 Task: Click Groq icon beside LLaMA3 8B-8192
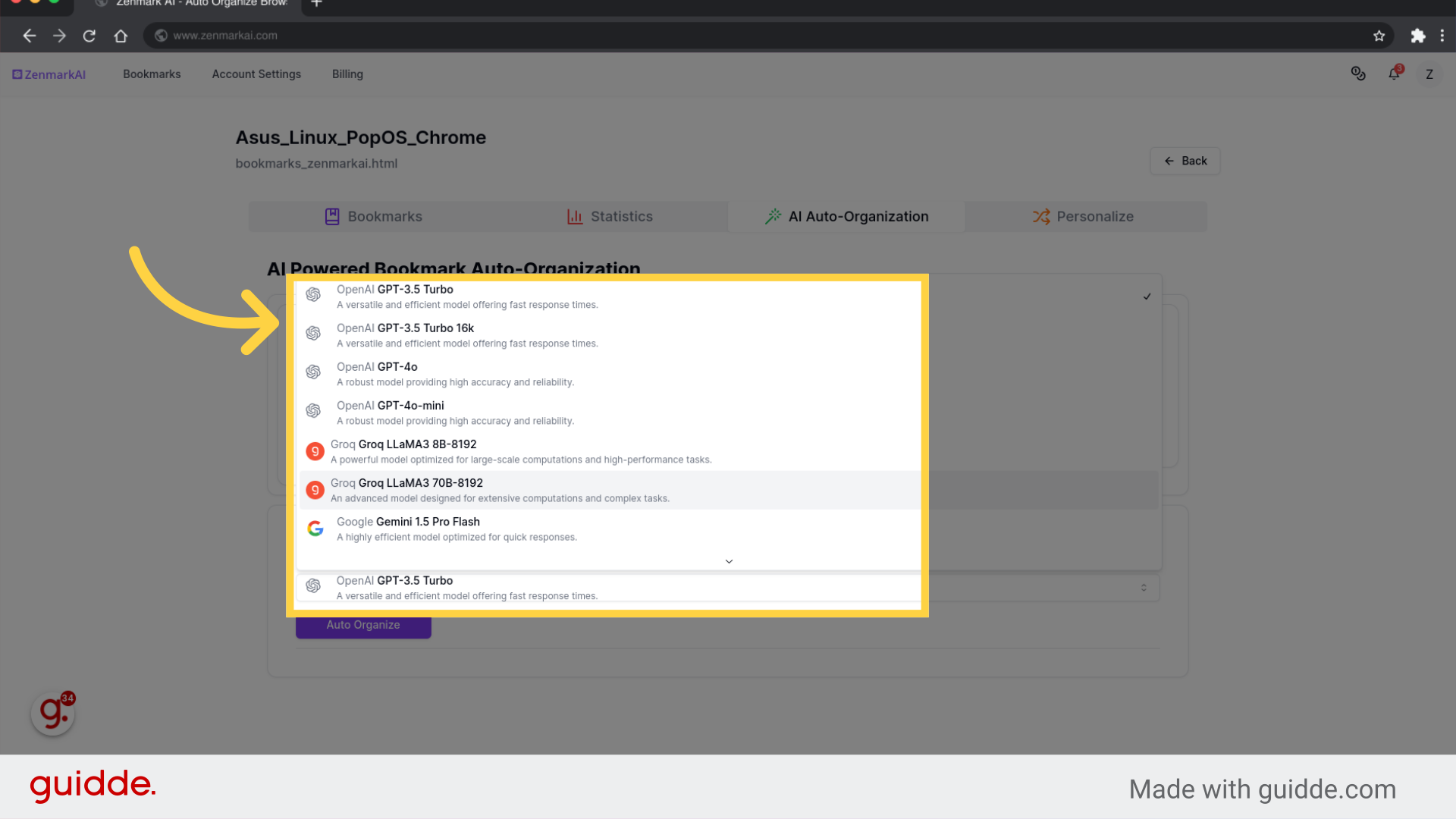315,451
